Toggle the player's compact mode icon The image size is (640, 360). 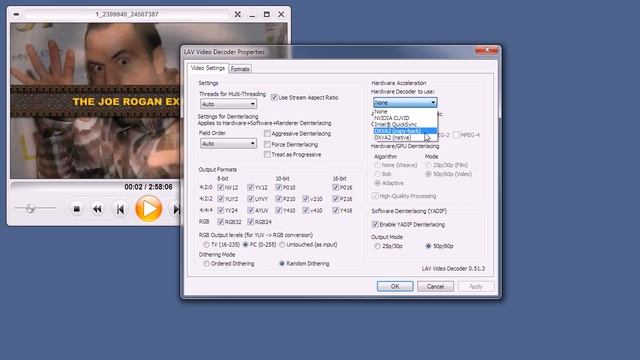point(238,14)
